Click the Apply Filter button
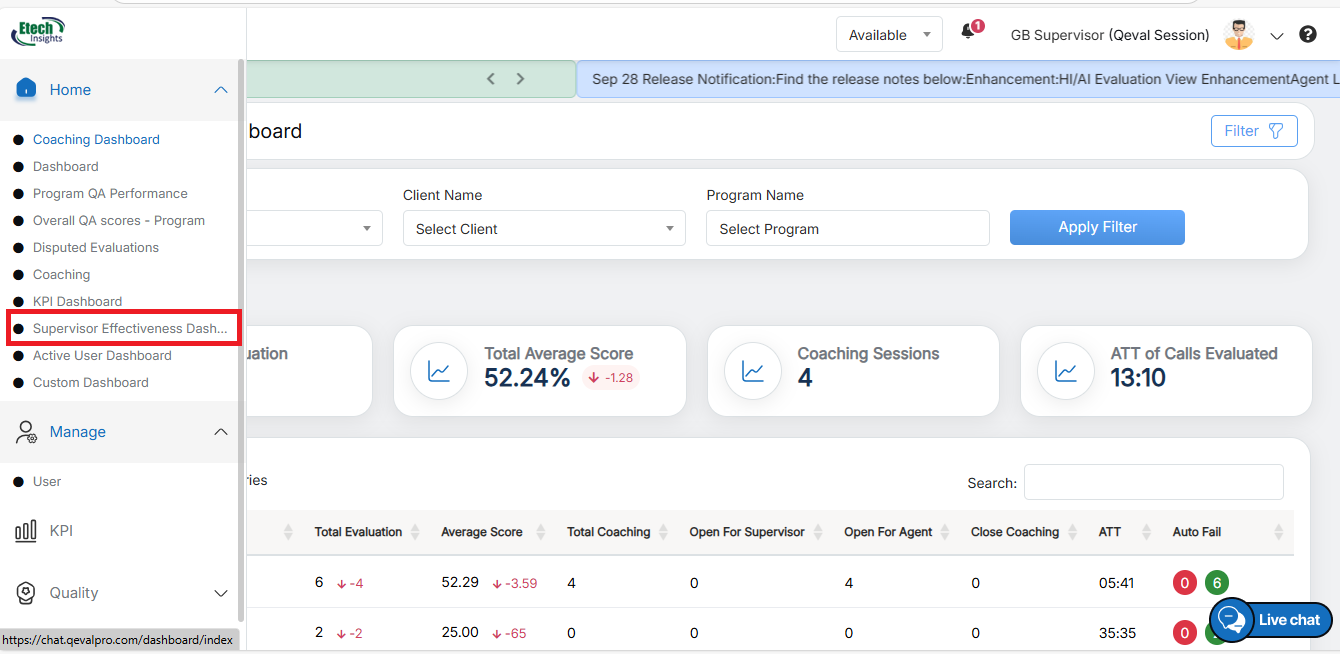This screenshot has width=1340, height=654. (1097, 227)
